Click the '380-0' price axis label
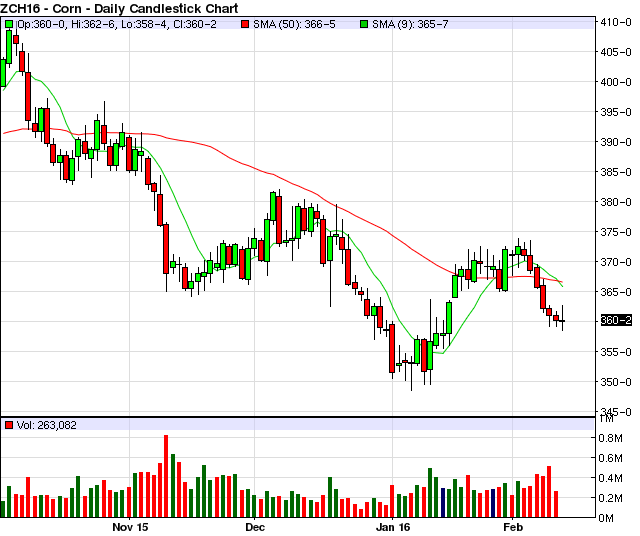 pos(616,202)
